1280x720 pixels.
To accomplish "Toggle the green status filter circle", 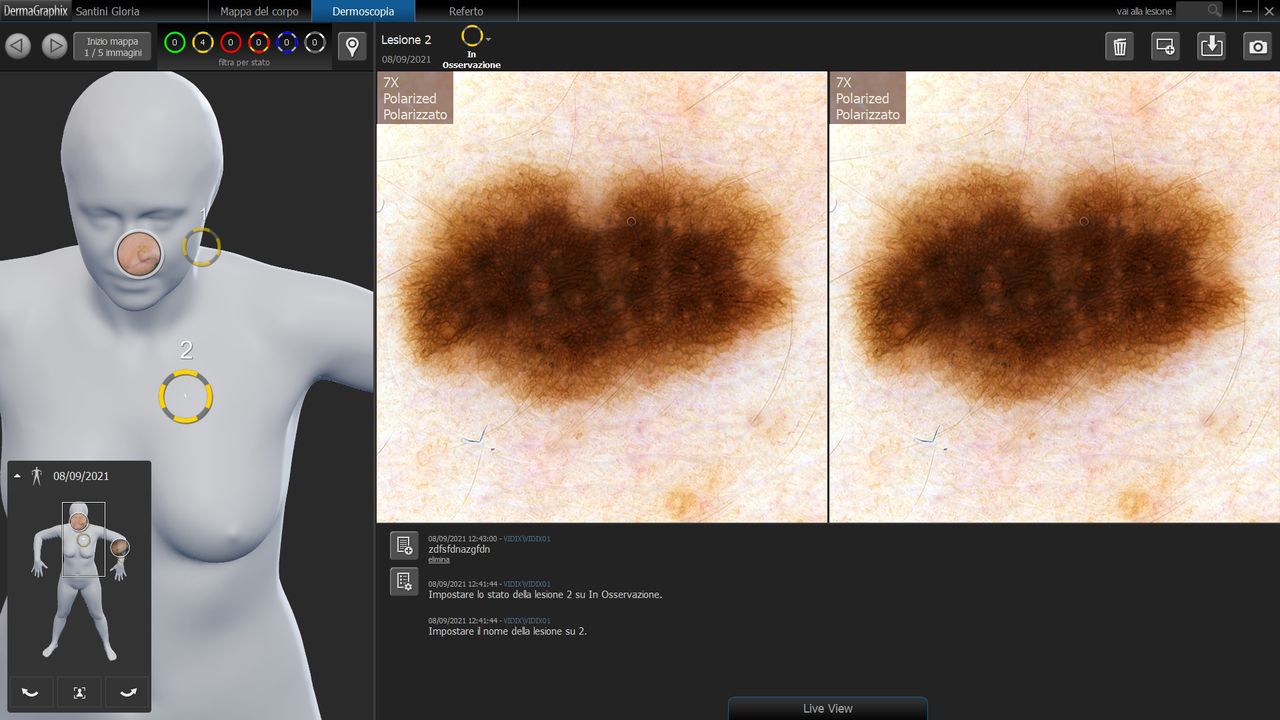I will point(175,43).
